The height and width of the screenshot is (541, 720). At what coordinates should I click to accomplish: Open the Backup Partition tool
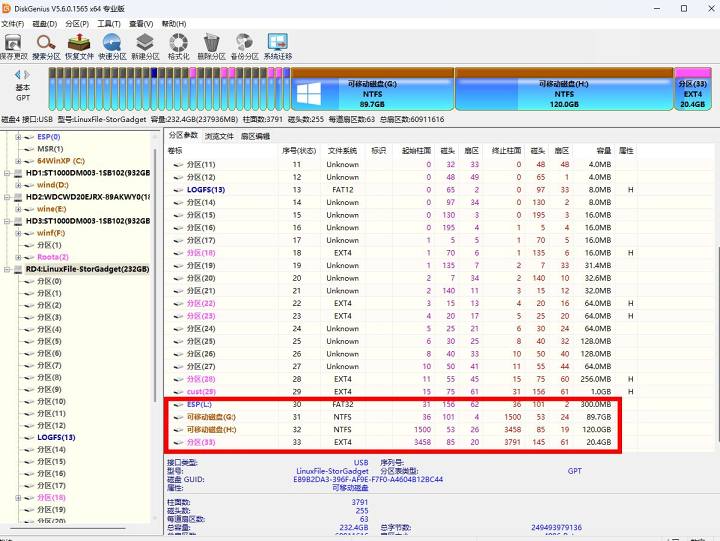(244, 47)
